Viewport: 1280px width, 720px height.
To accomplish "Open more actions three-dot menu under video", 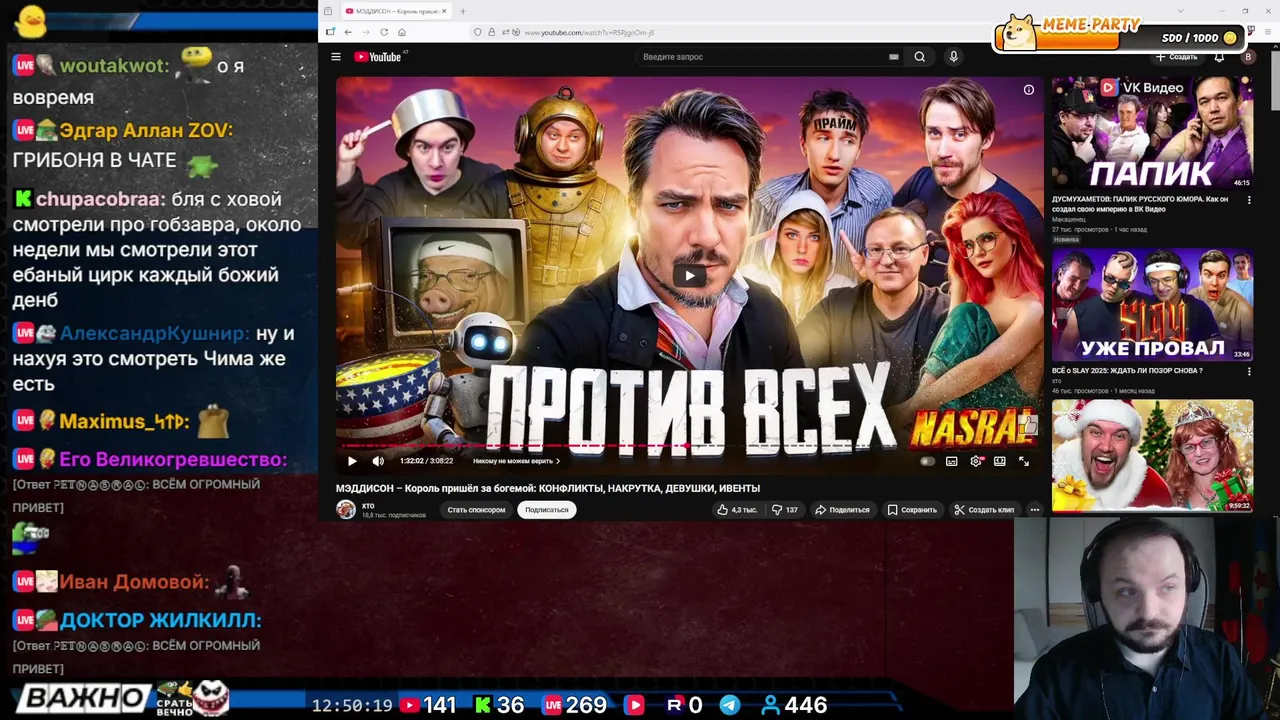I will (x=1035, y=510).
